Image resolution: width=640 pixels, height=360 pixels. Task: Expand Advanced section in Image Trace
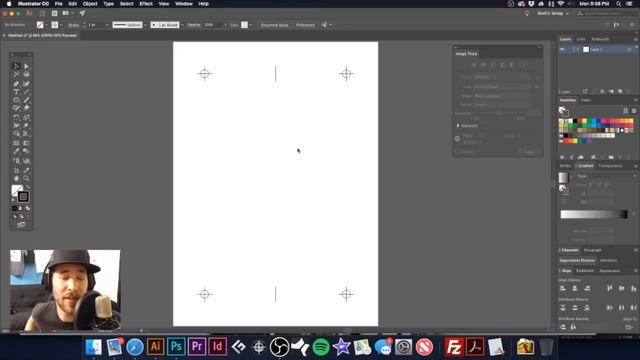[x=458, y=126]
